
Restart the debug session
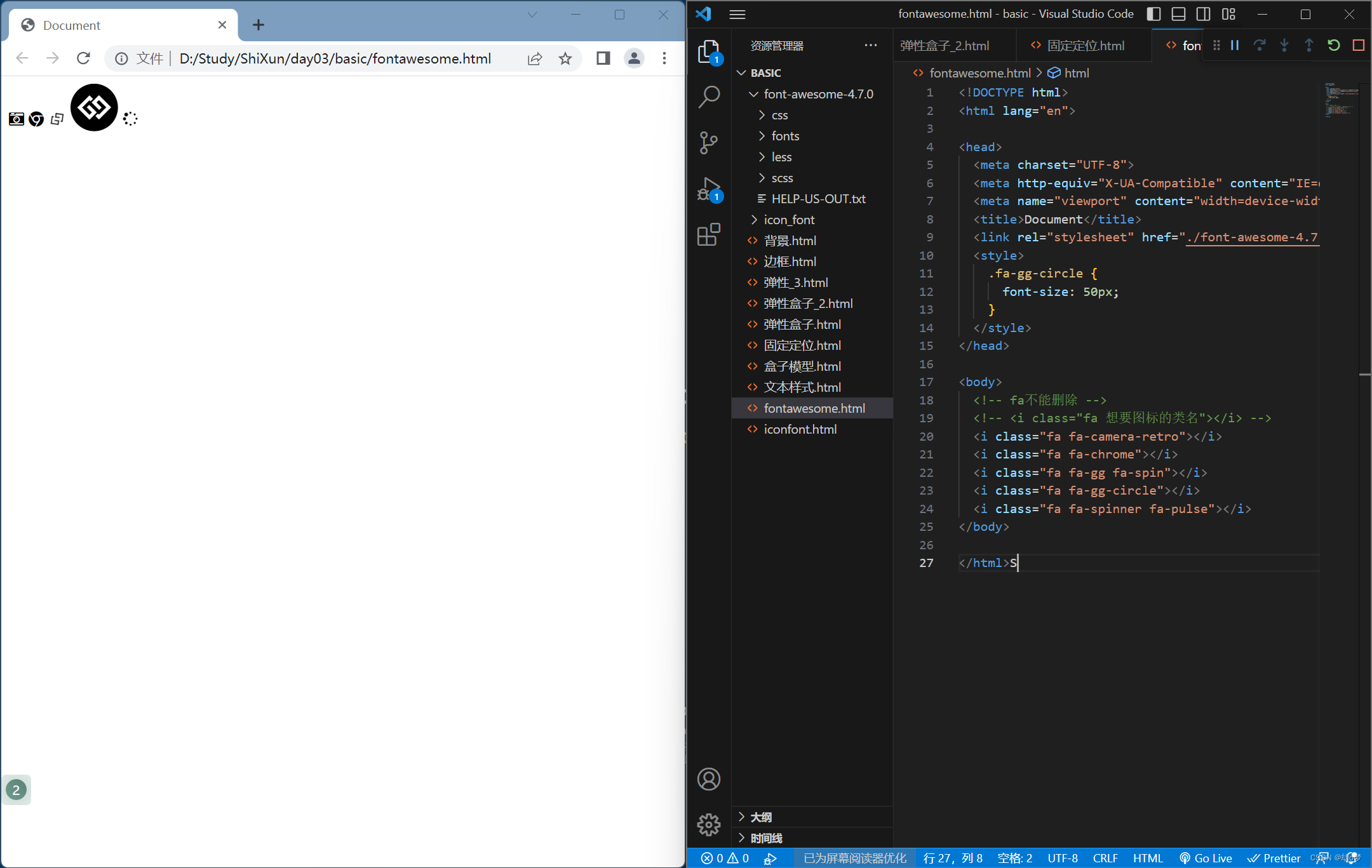point(1334,45)
